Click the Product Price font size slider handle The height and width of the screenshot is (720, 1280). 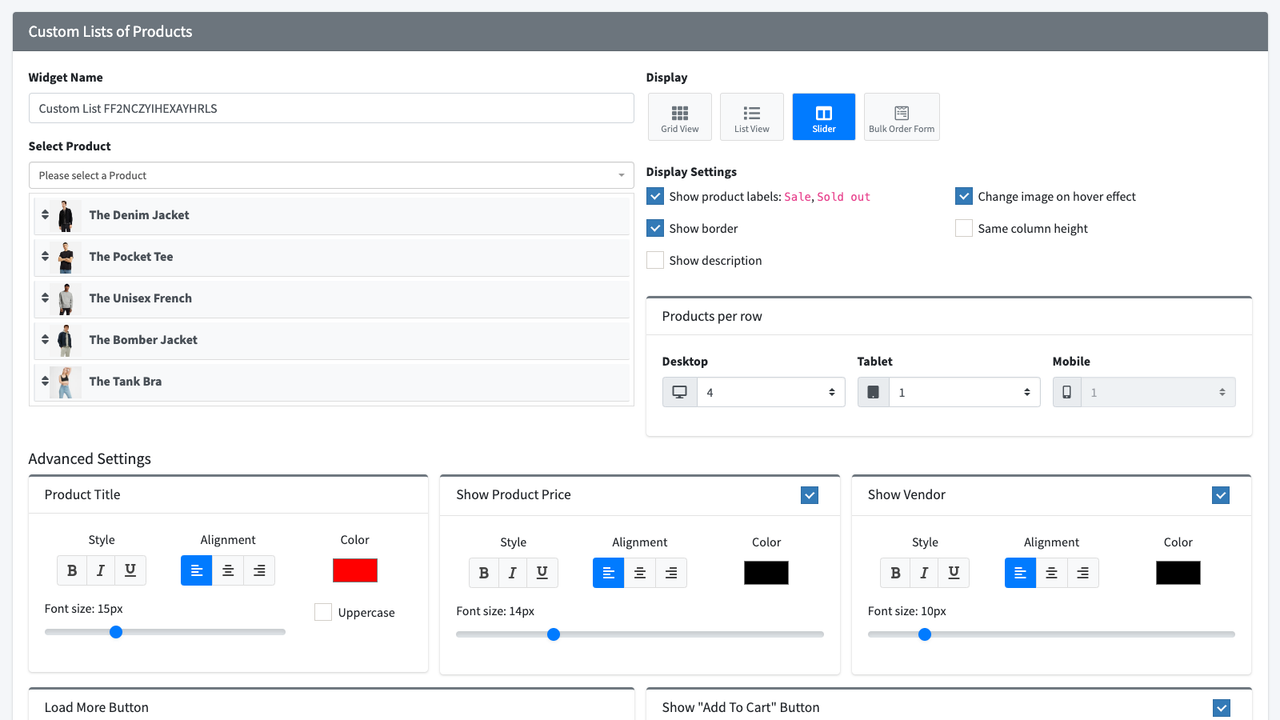553,634
